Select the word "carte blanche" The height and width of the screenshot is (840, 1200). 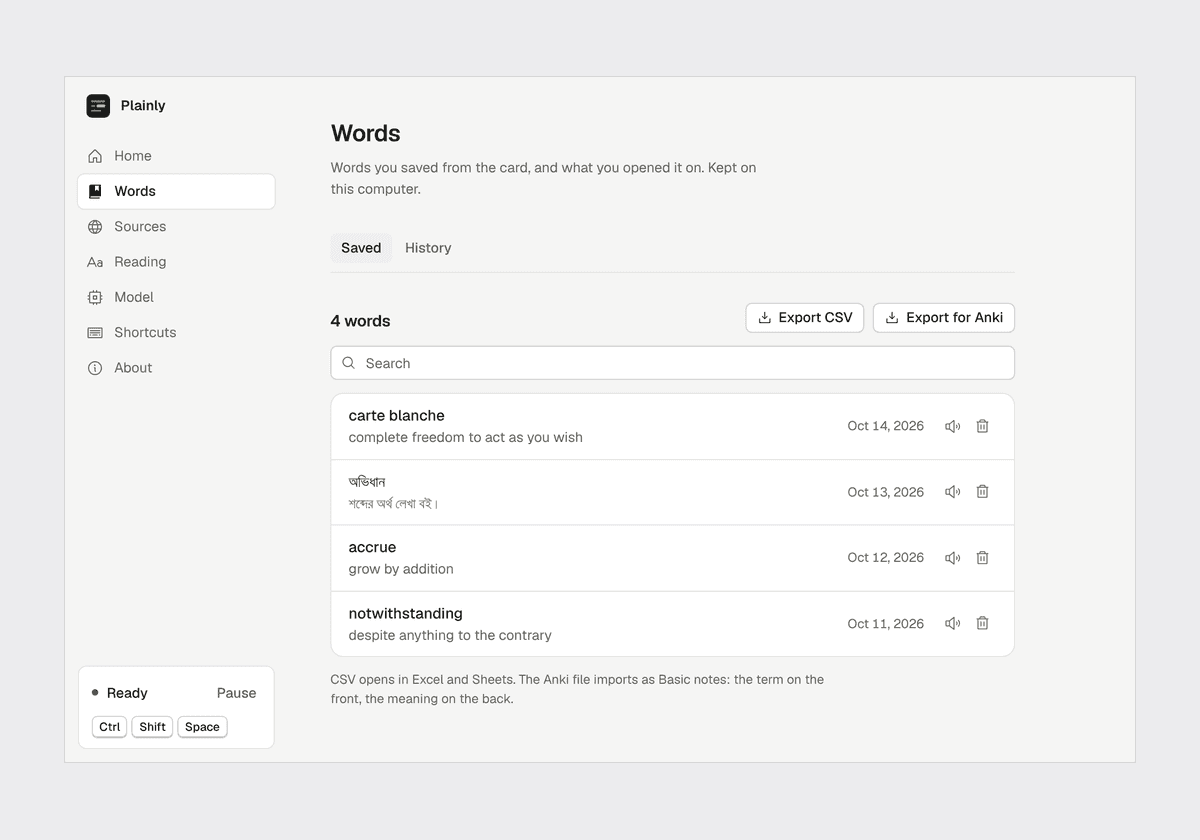[397, 416]
